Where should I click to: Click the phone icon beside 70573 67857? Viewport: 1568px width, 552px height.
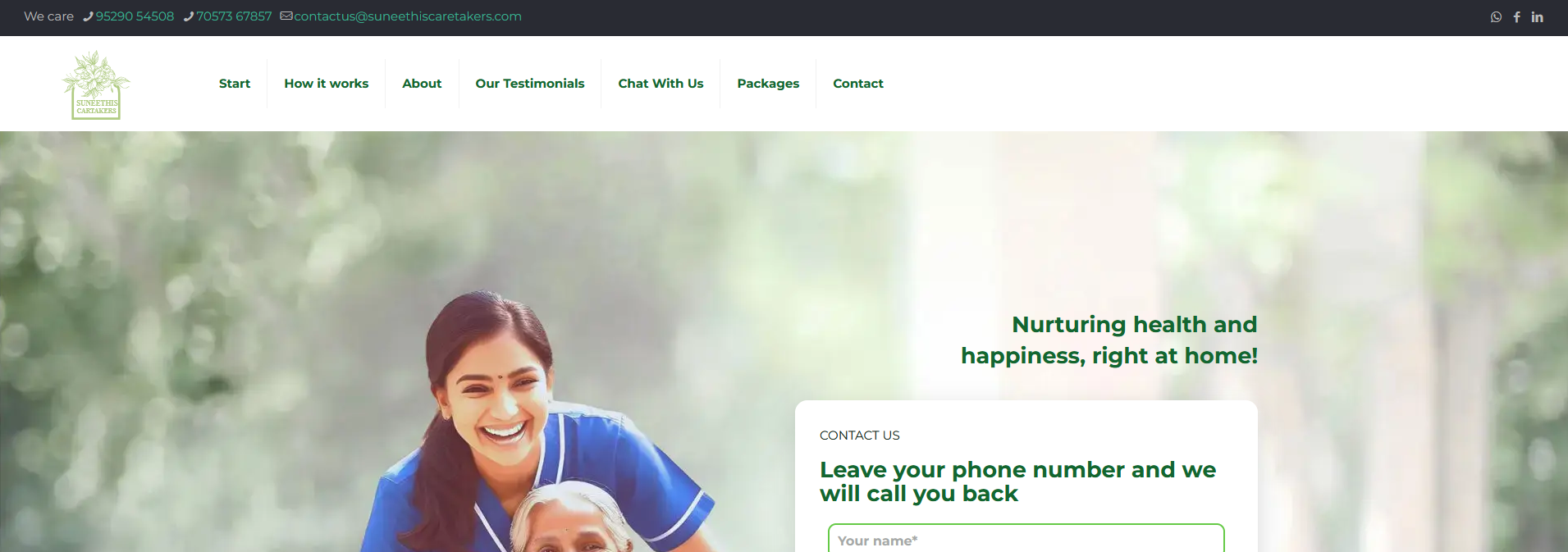click(189, 16)
